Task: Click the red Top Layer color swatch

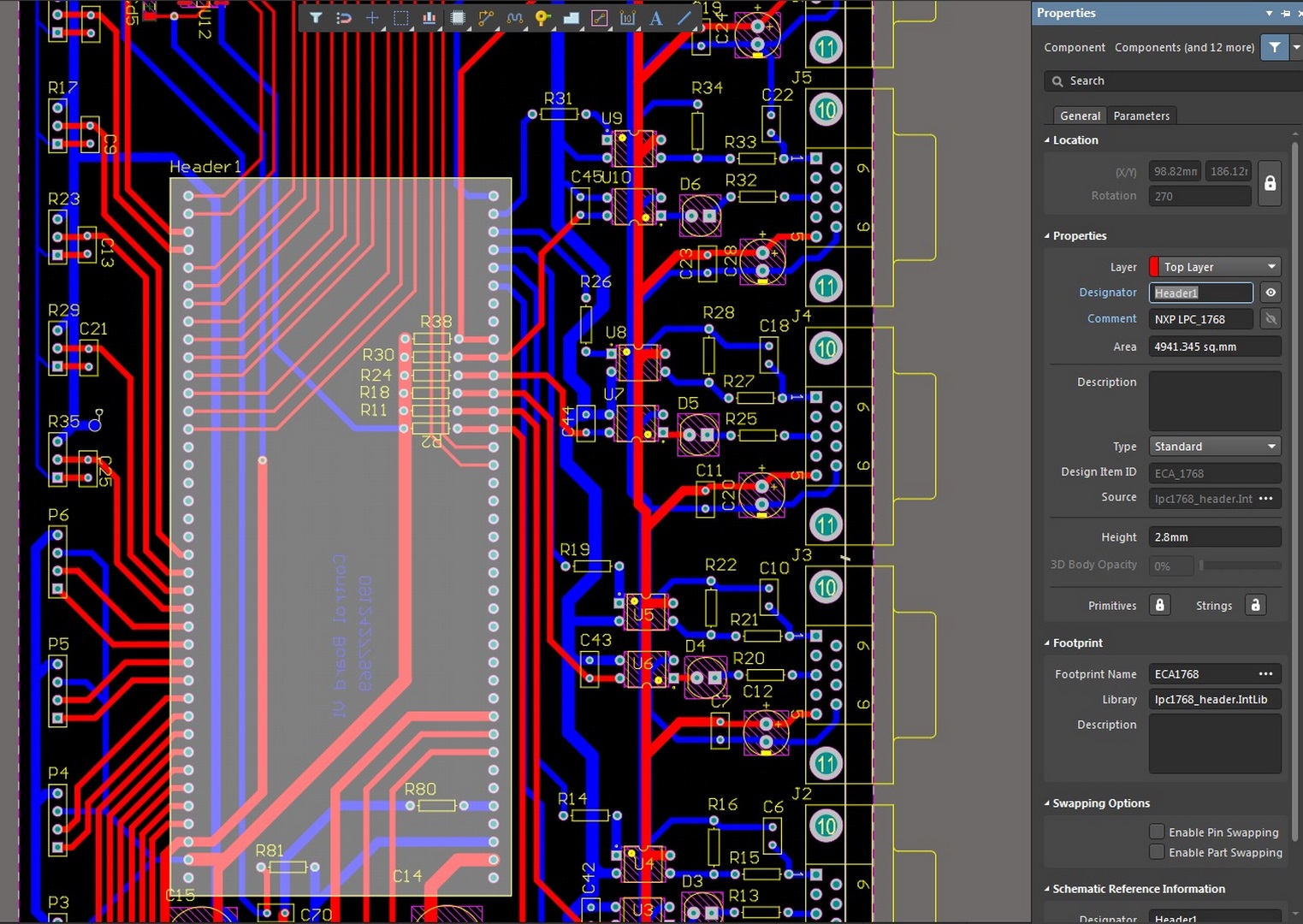Action: click(1154, 267)
